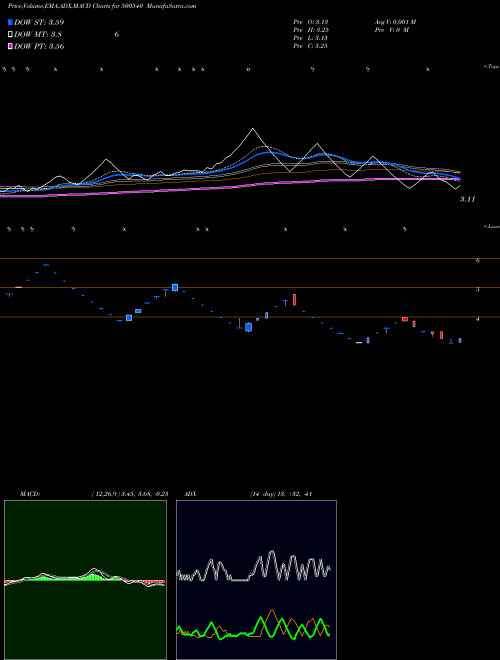This screenshot has width=500, height=660.
Task: Click the MACD panel title
Action: (x=30, y=494)
